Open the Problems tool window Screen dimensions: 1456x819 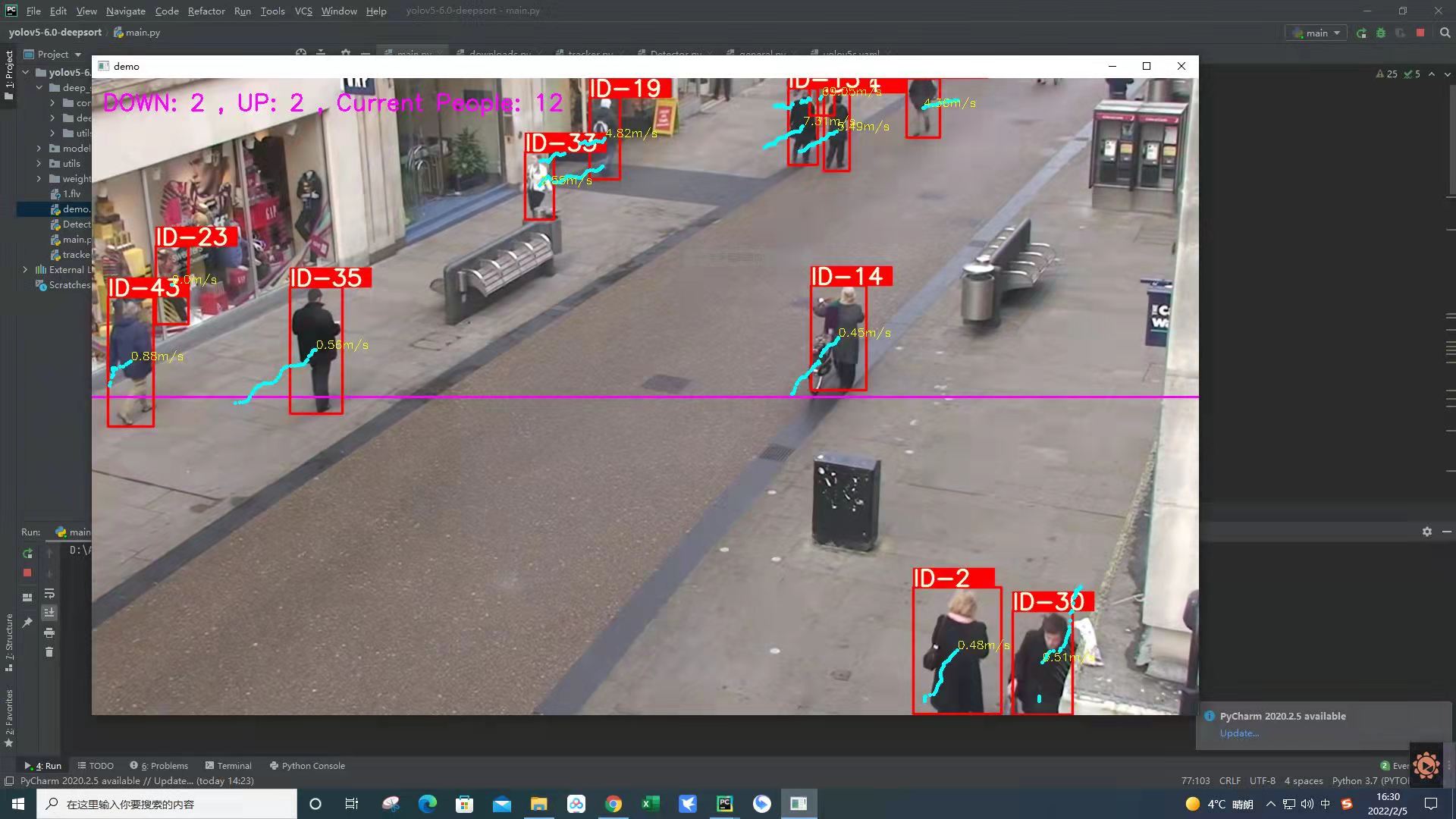tap(158, 766)
